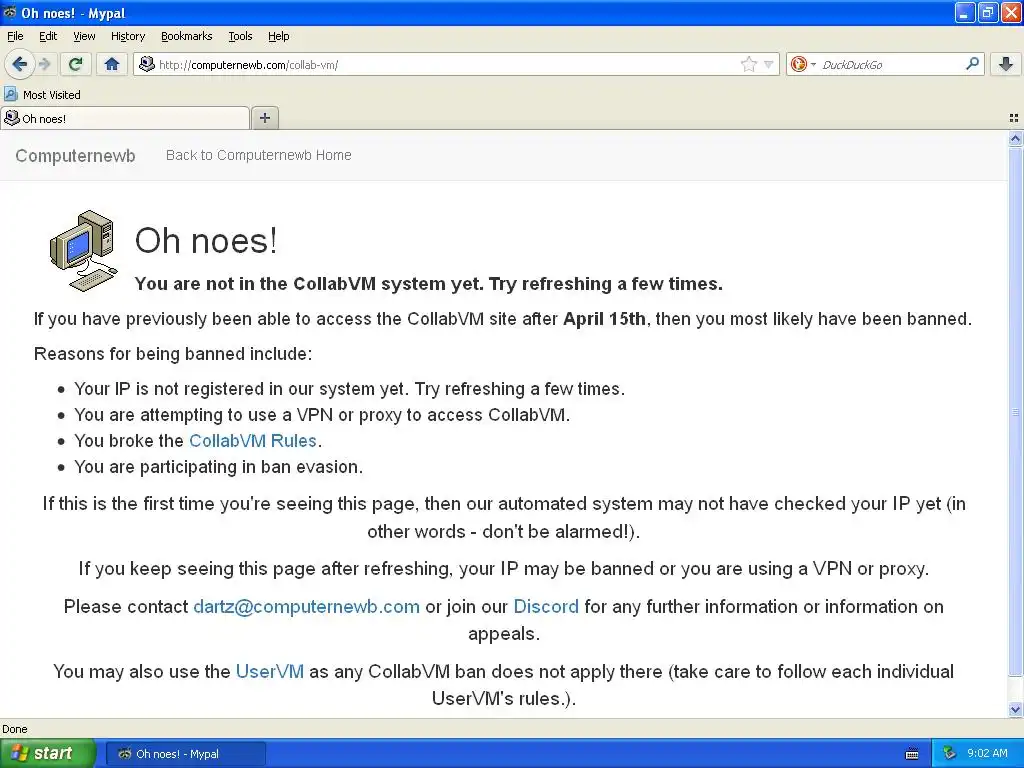The image size is (1024, 768).
Task: Click the vertical scrollbar thumb
Action: coord(1015,411)
